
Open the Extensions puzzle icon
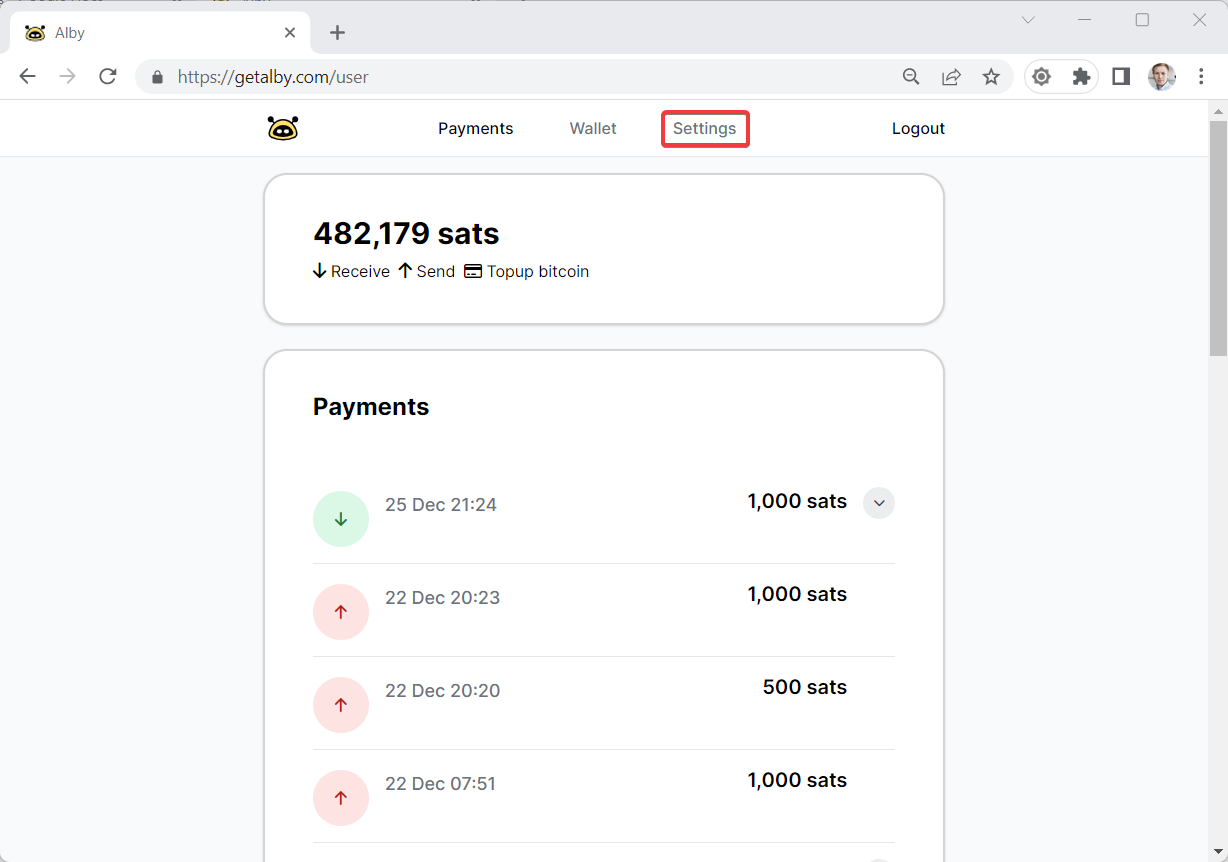(1081, 77)
